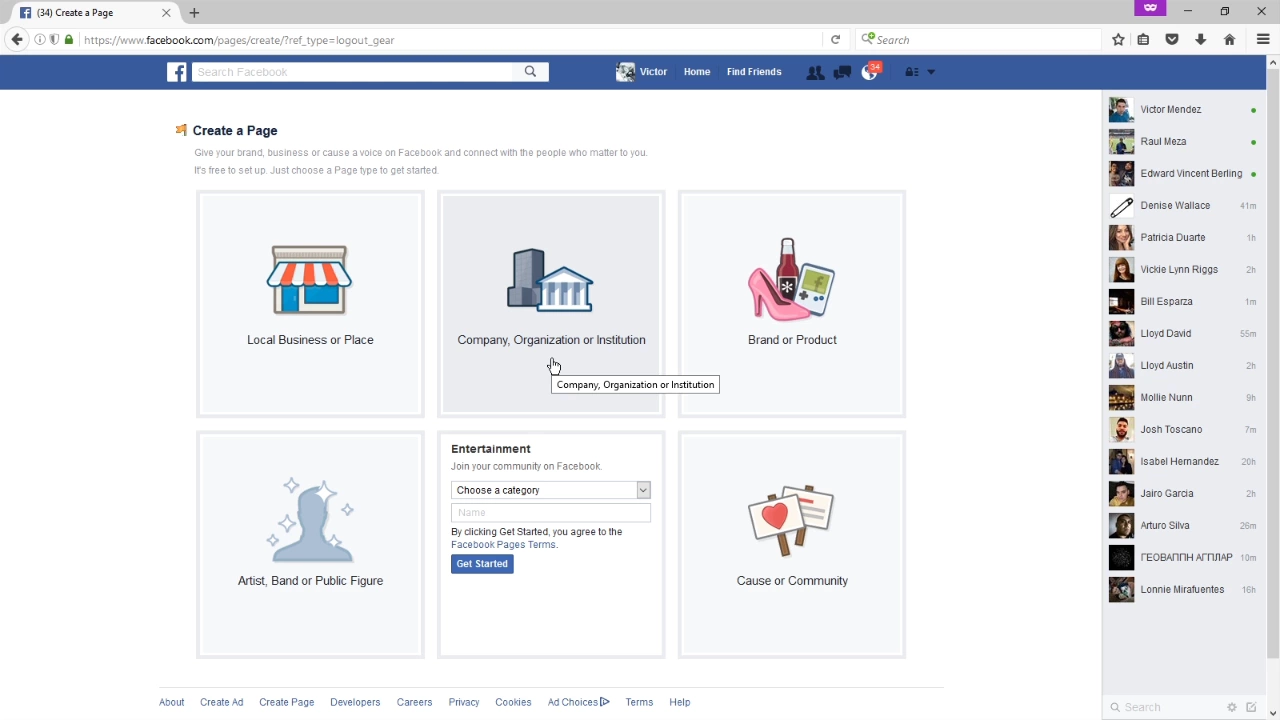Choose the Cause or Community signs icon

[791, 520]
